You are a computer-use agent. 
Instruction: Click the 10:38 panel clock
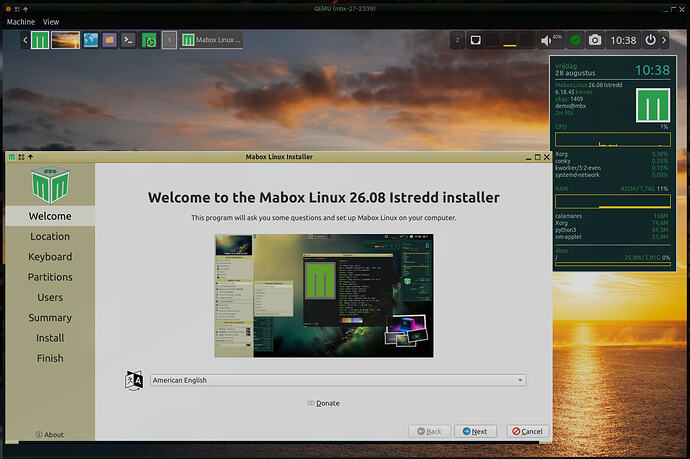pos(623,40)
